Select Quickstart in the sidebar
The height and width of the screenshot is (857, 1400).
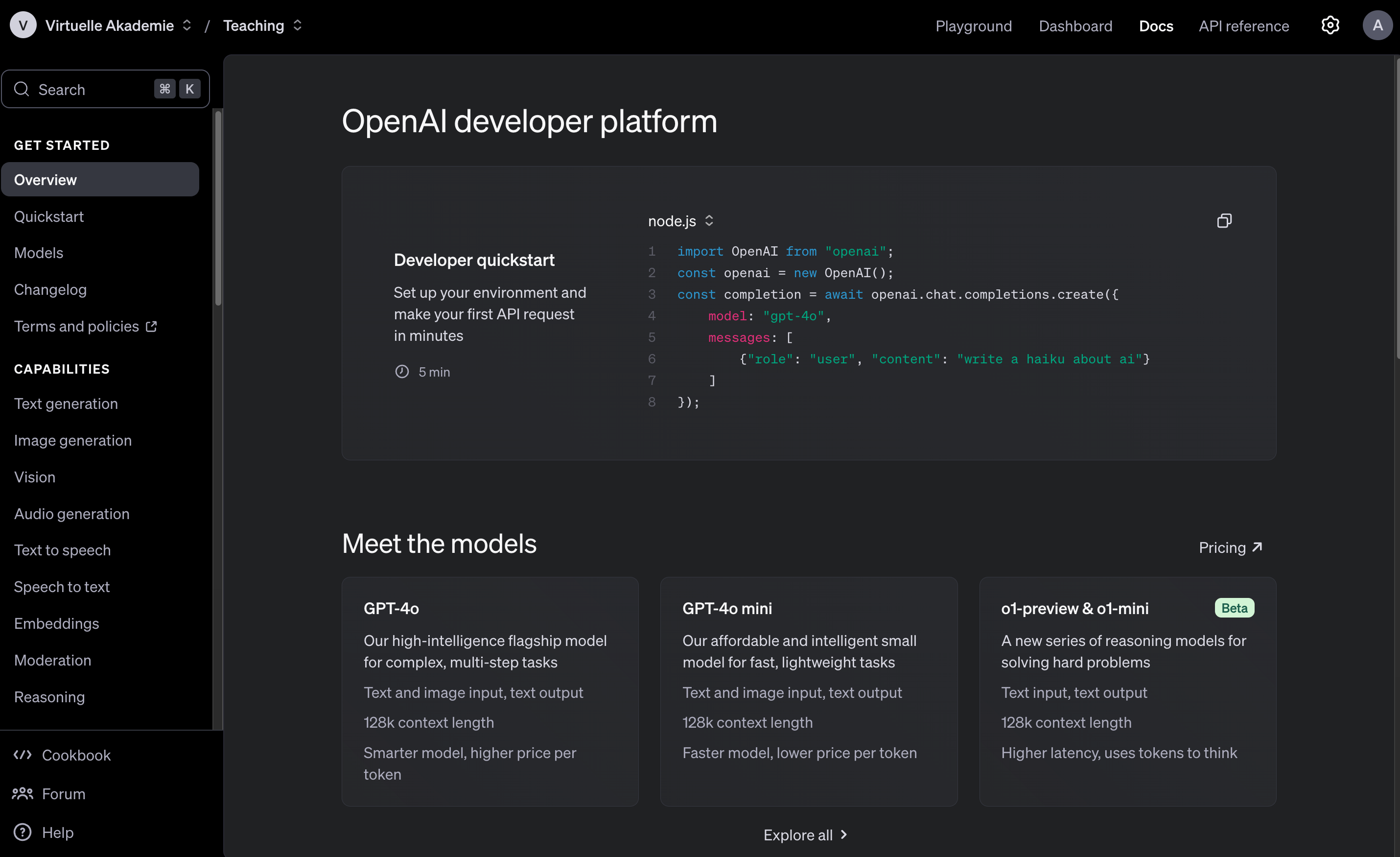pyautogui.click(x=49, y=216)
